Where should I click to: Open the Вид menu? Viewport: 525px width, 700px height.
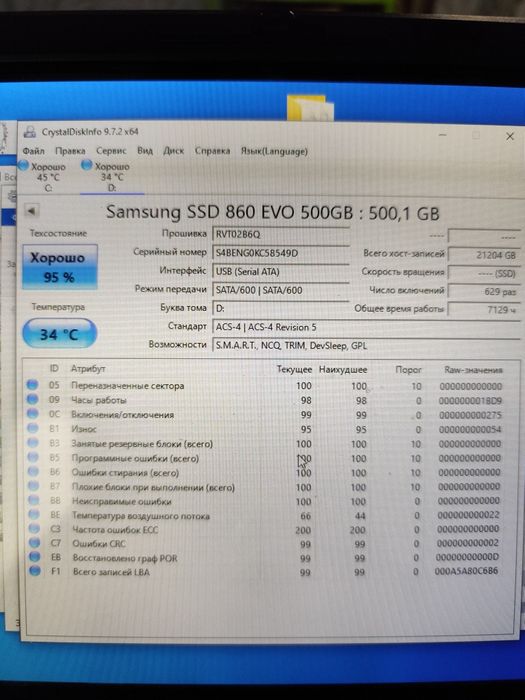click(145, 151)
